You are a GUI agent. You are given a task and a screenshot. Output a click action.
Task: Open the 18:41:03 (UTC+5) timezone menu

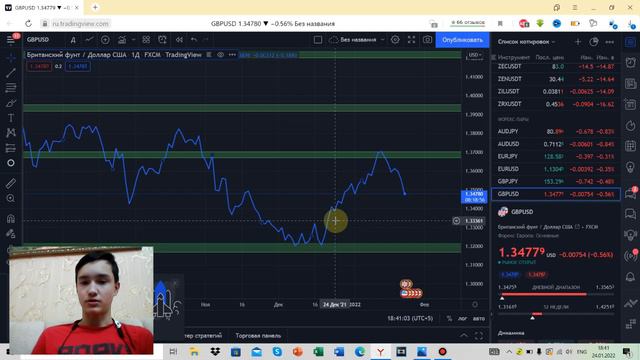[410, 318]
